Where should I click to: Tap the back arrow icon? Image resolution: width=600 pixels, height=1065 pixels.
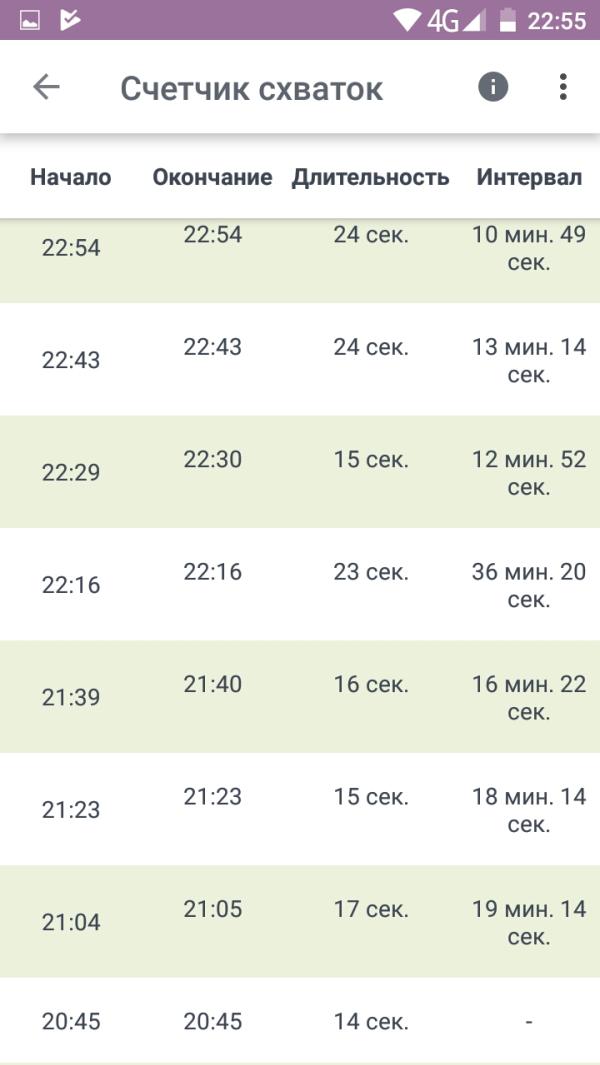tap(46, 88)
